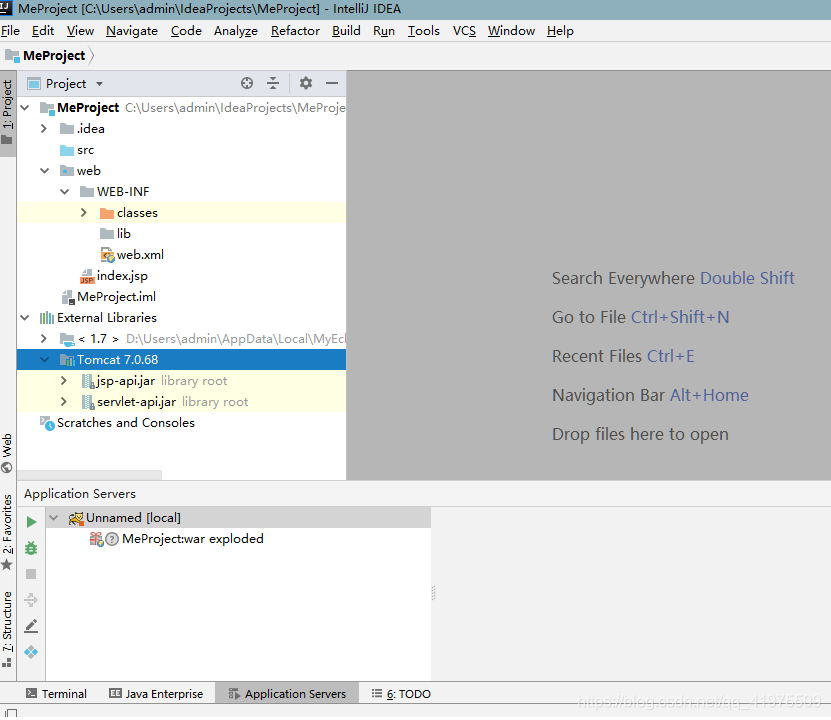
Task: Click the index.jsp JSP file icon
Action: pos(87,276)
